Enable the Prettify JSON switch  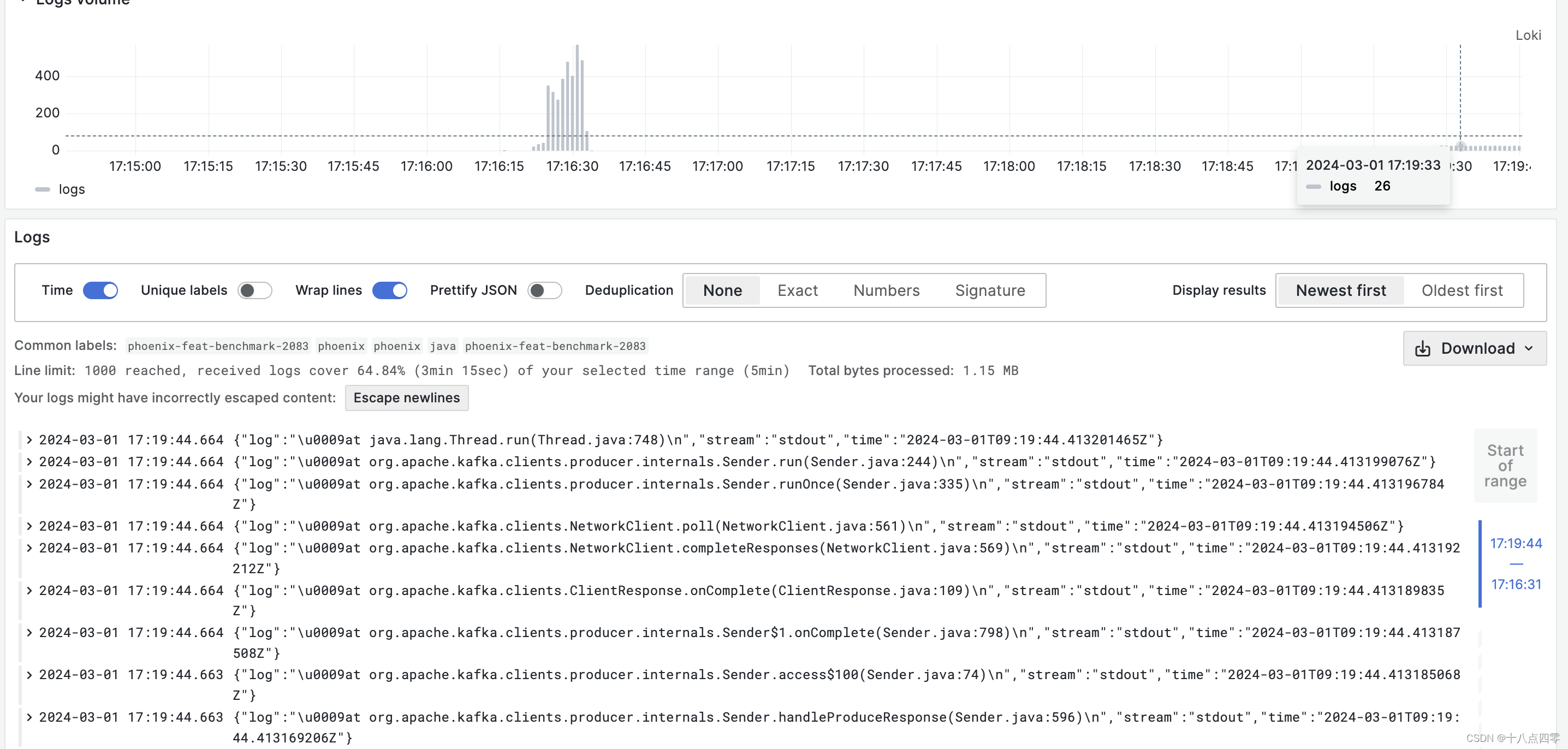click(x=544, y=291)
